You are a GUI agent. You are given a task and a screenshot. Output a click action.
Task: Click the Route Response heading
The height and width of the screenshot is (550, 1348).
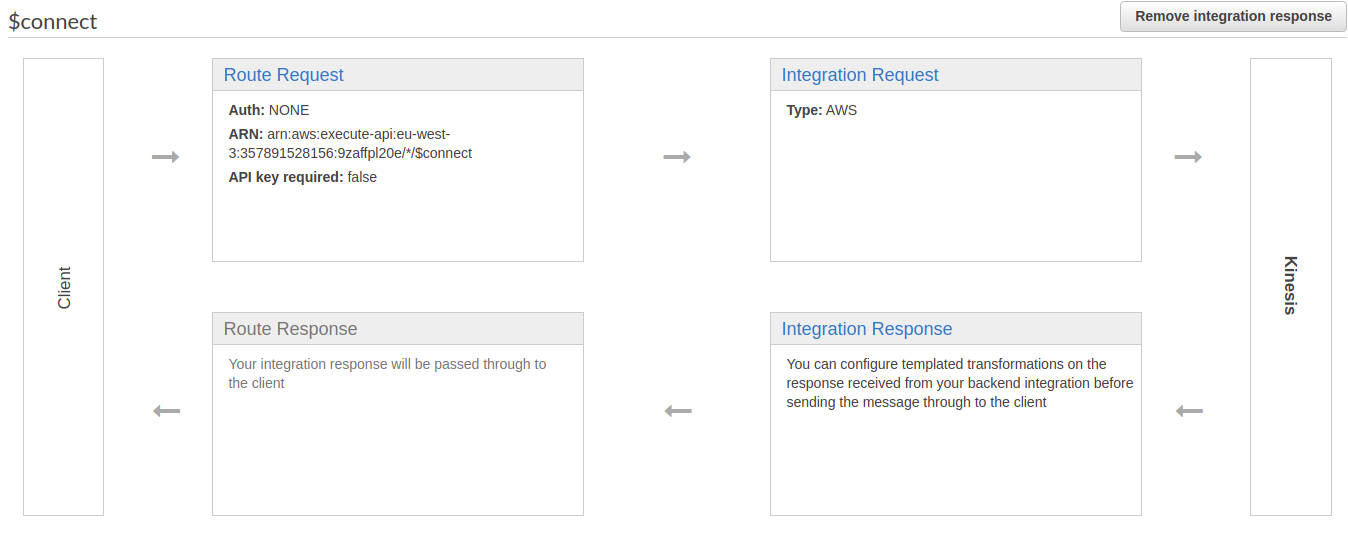(290, 329)
